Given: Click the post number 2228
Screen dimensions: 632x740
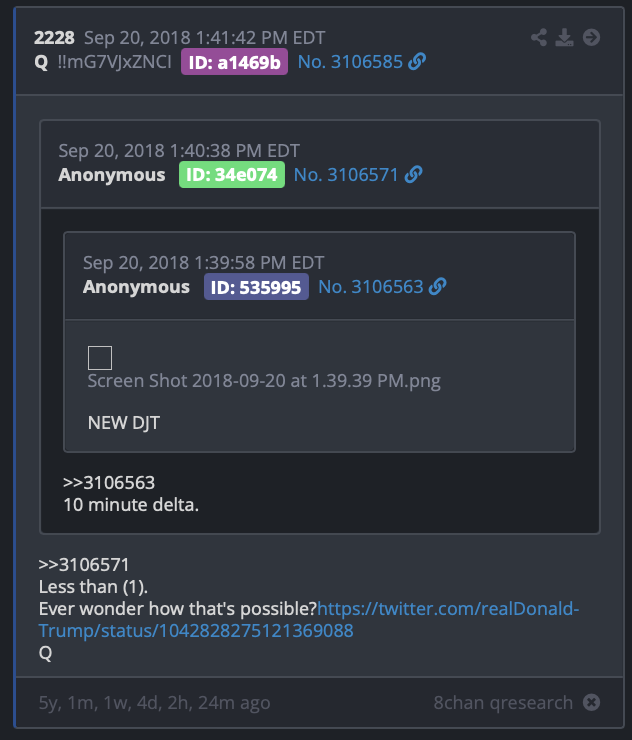Looking at the screenshot, I should pyautogui.click(x=54, y=38).
